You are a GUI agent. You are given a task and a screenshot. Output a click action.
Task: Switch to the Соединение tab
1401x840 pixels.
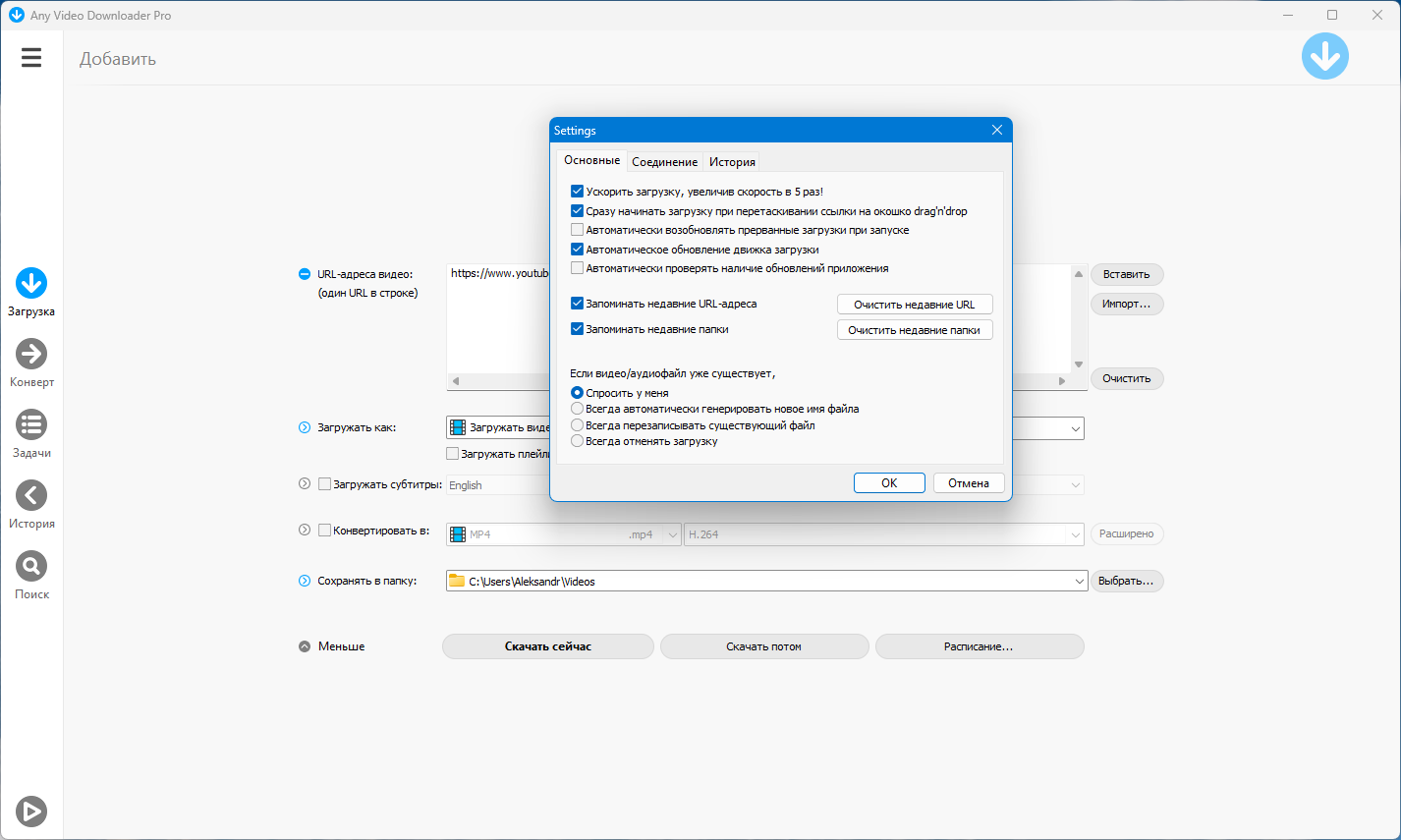point(664,162)
